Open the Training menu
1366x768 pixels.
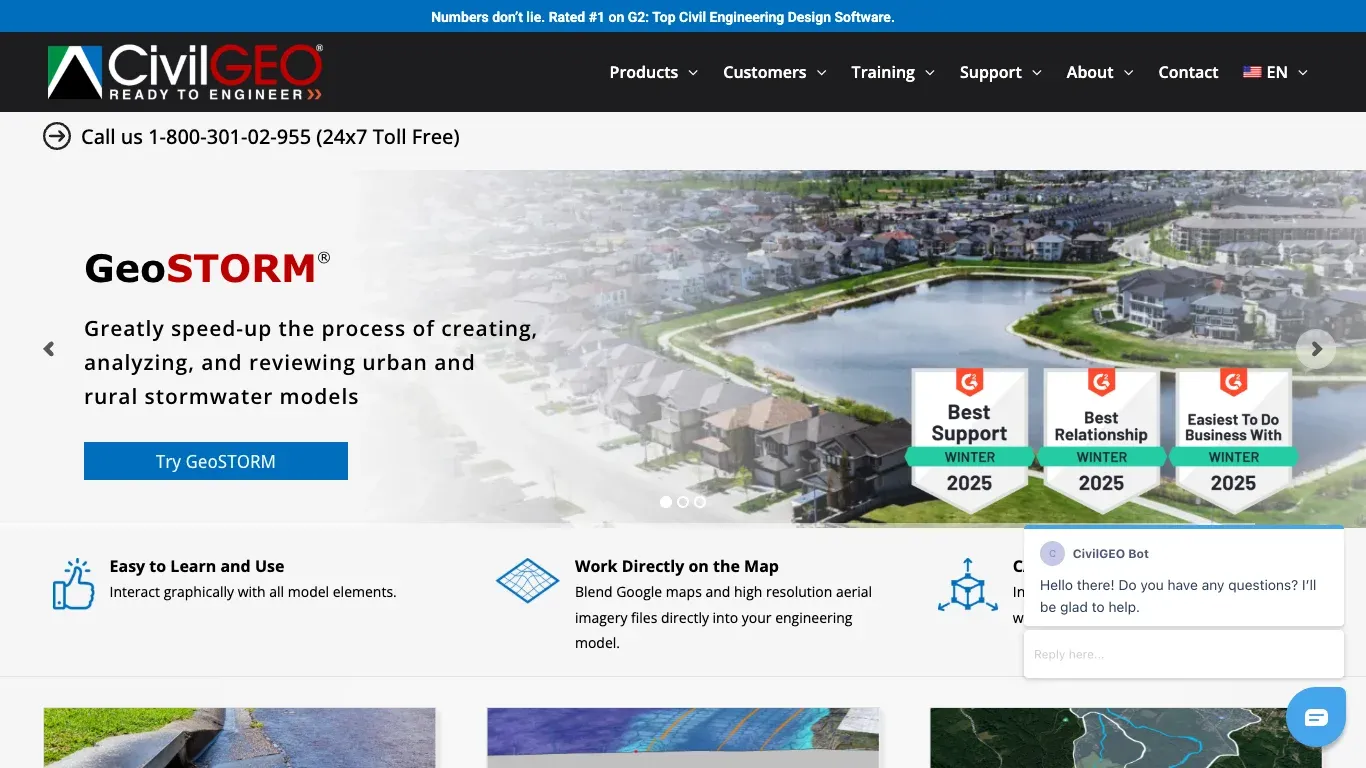coord(882,72)
